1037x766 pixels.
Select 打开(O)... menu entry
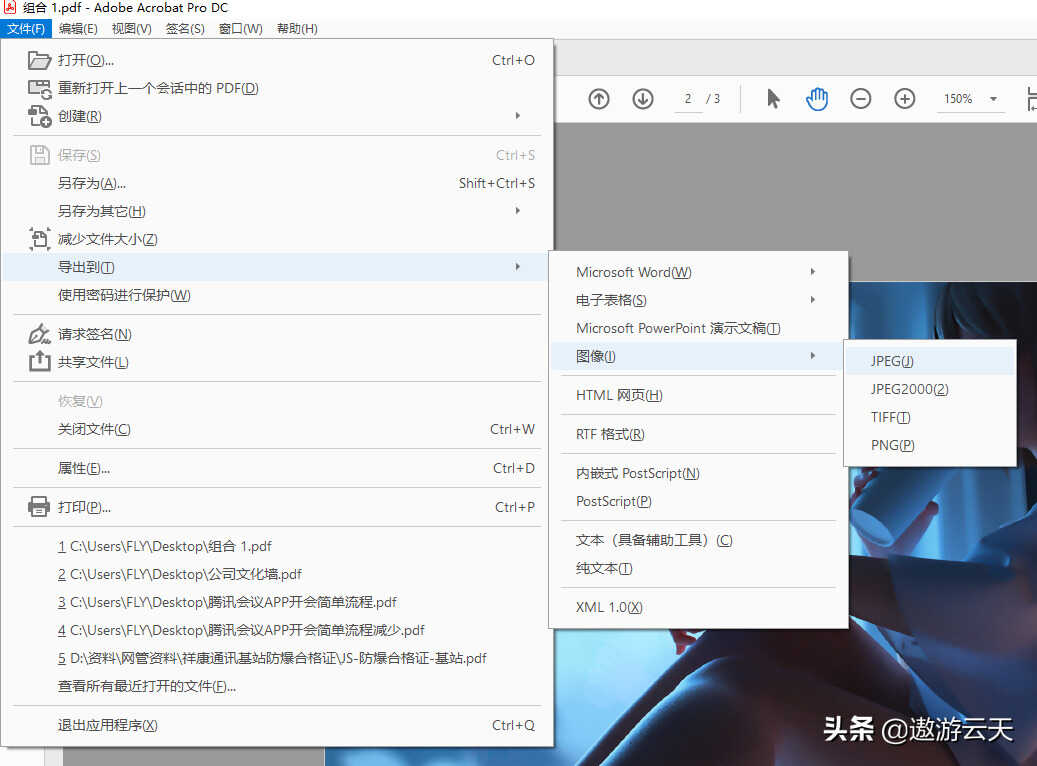(276, 60)
